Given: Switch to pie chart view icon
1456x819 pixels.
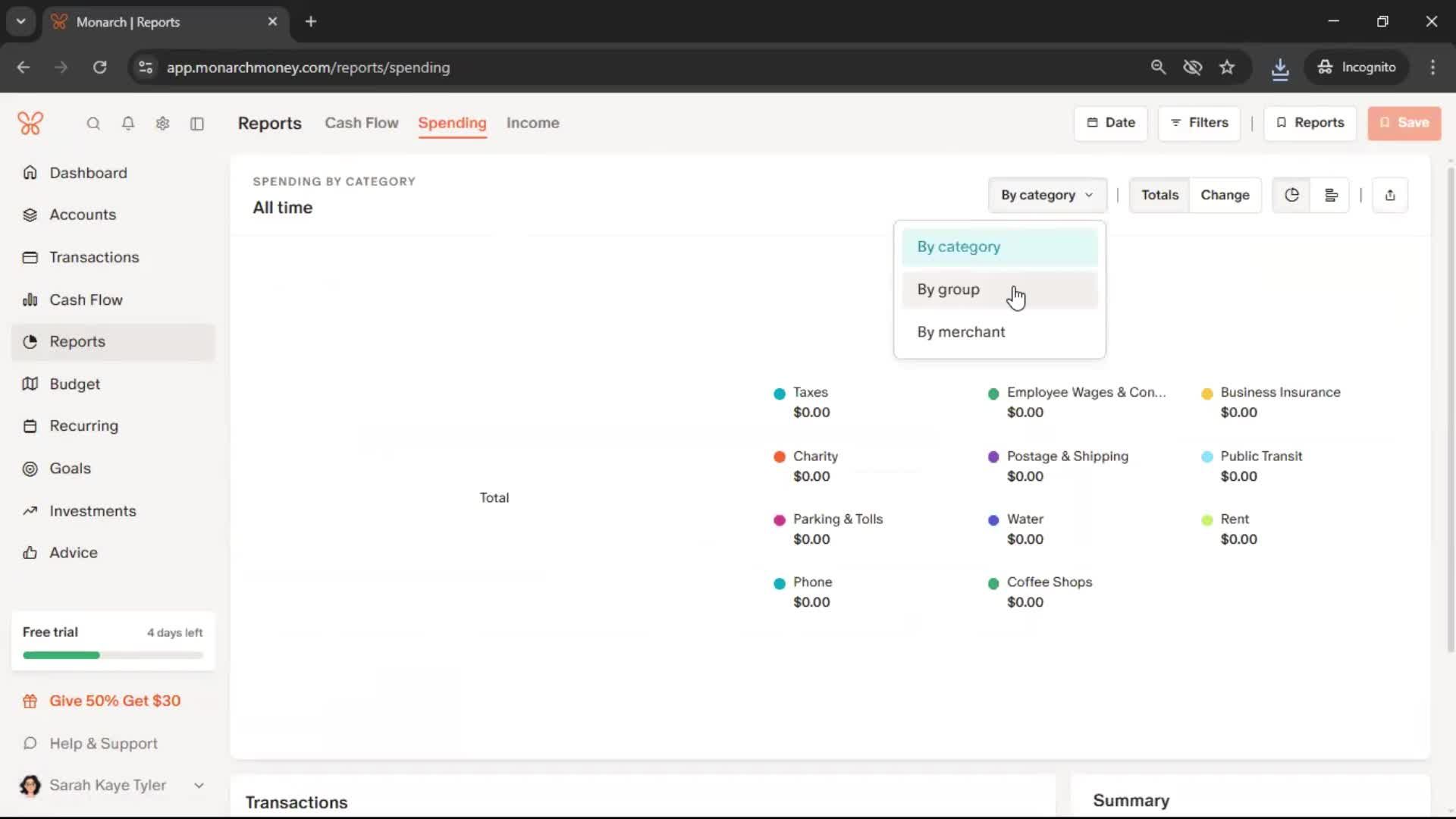Looking at the screenshot, I should click(1291, 195).
